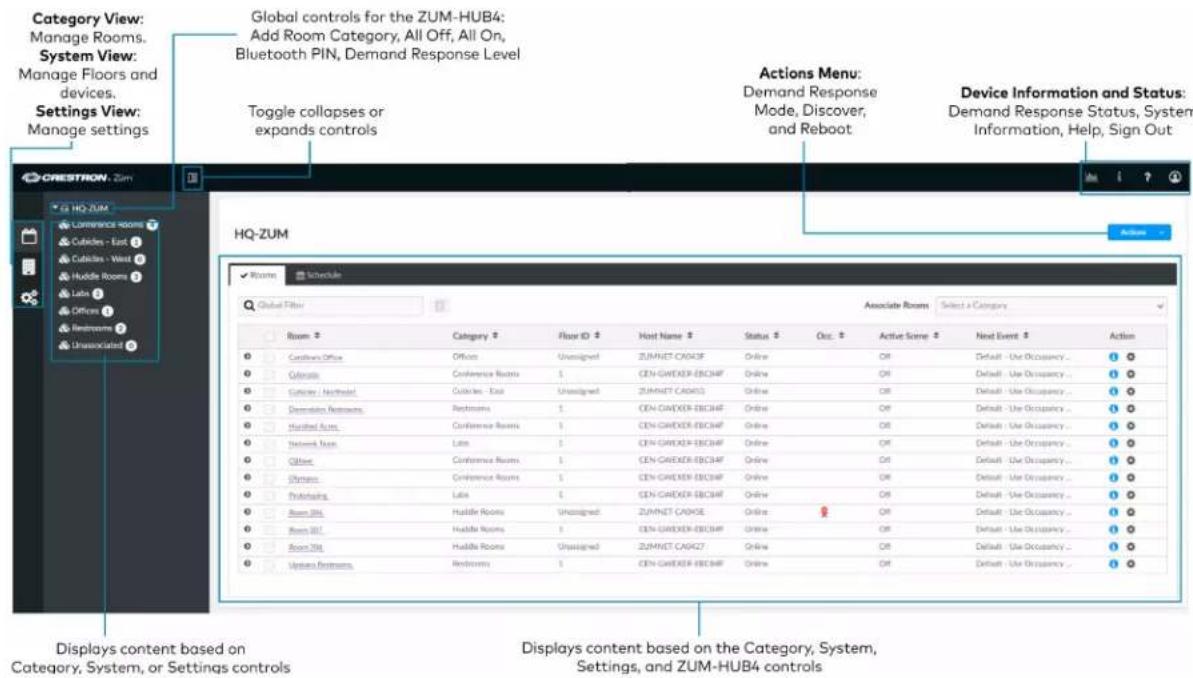Open the Sign Out user icon

[1175, 177]
